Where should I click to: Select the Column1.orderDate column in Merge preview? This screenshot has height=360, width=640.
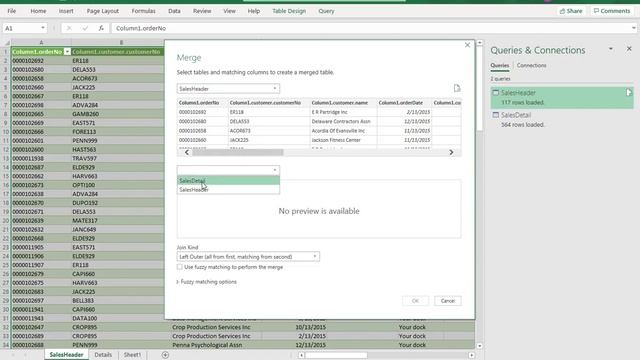401,103
